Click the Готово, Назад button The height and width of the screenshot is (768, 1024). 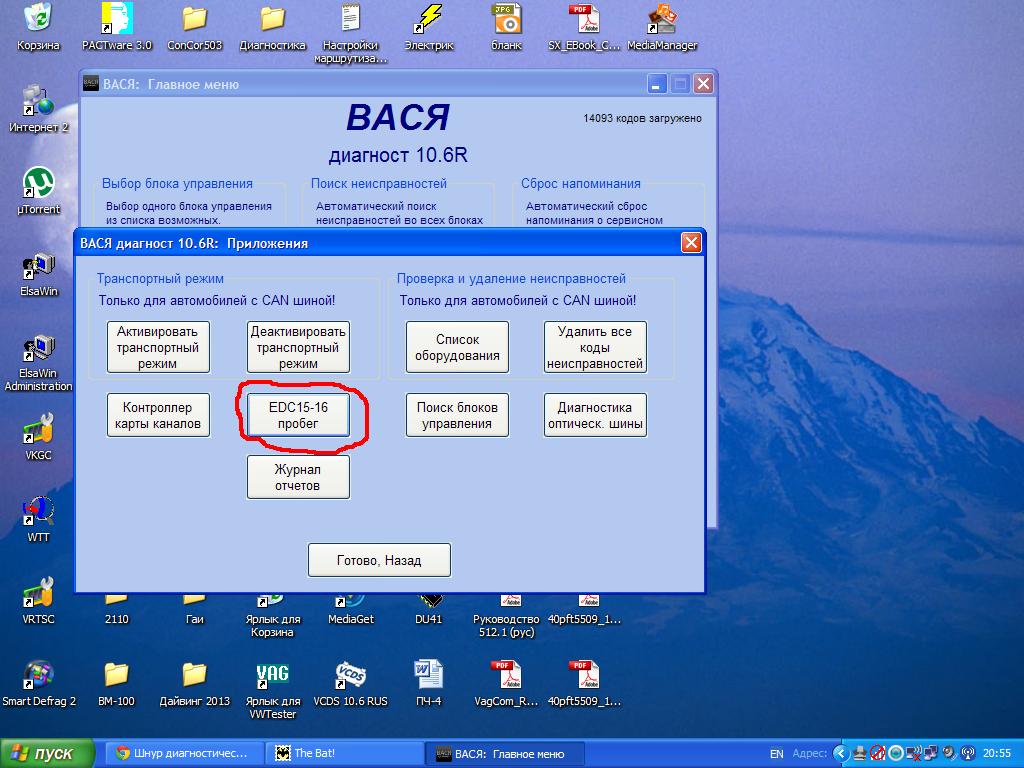pyautogui.click(x=379, y=560)
